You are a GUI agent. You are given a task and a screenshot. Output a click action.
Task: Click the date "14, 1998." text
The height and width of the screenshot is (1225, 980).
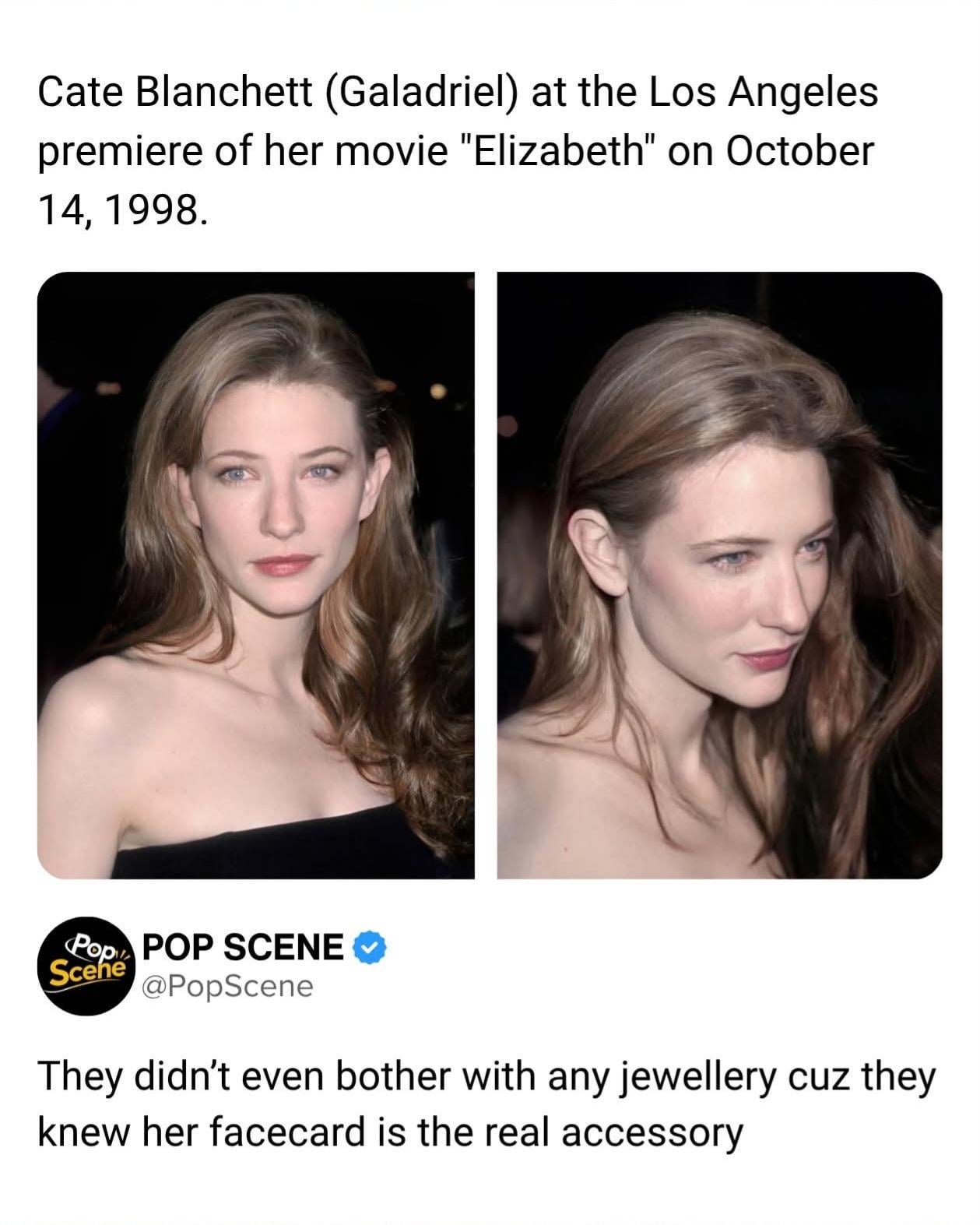point(124,209)
